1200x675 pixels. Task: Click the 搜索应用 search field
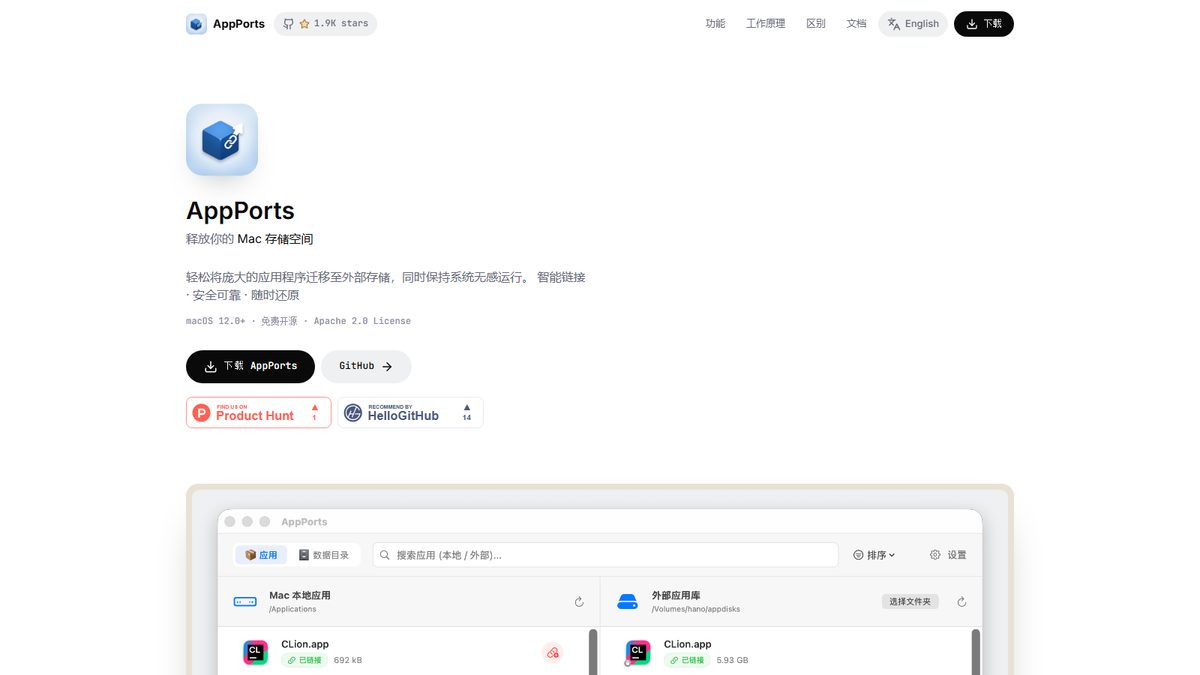point(605,555)
